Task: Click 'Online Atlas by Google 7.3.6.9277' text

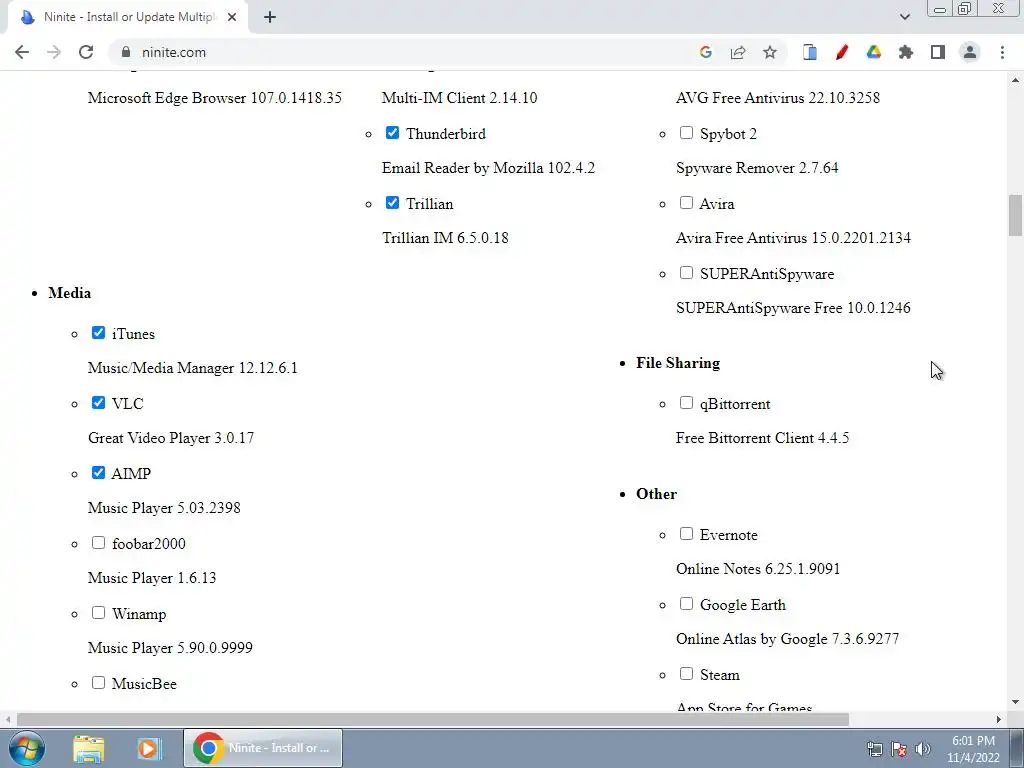Action: click(788, 639)
